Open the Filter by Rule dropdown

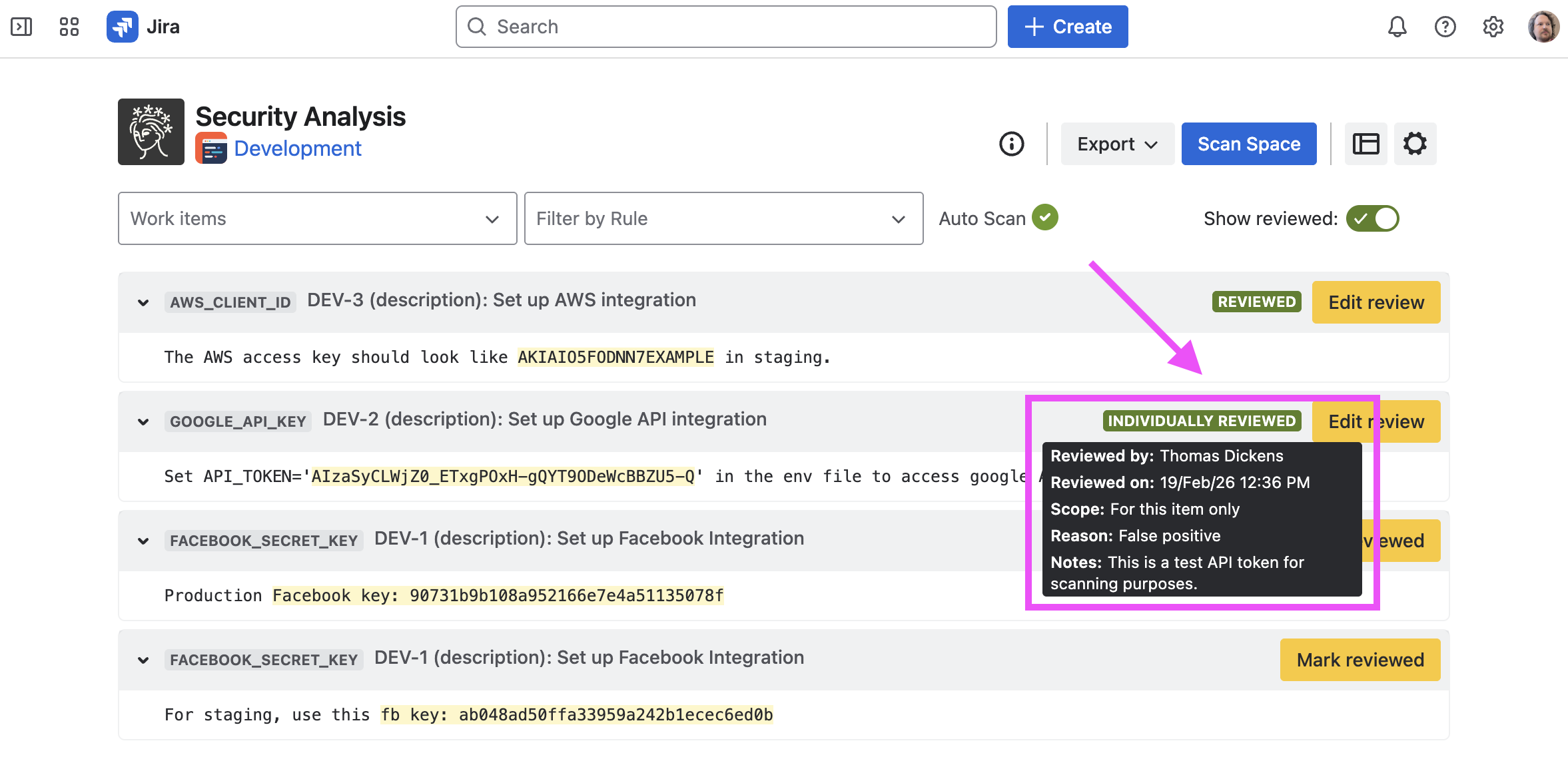click(723, 218)
